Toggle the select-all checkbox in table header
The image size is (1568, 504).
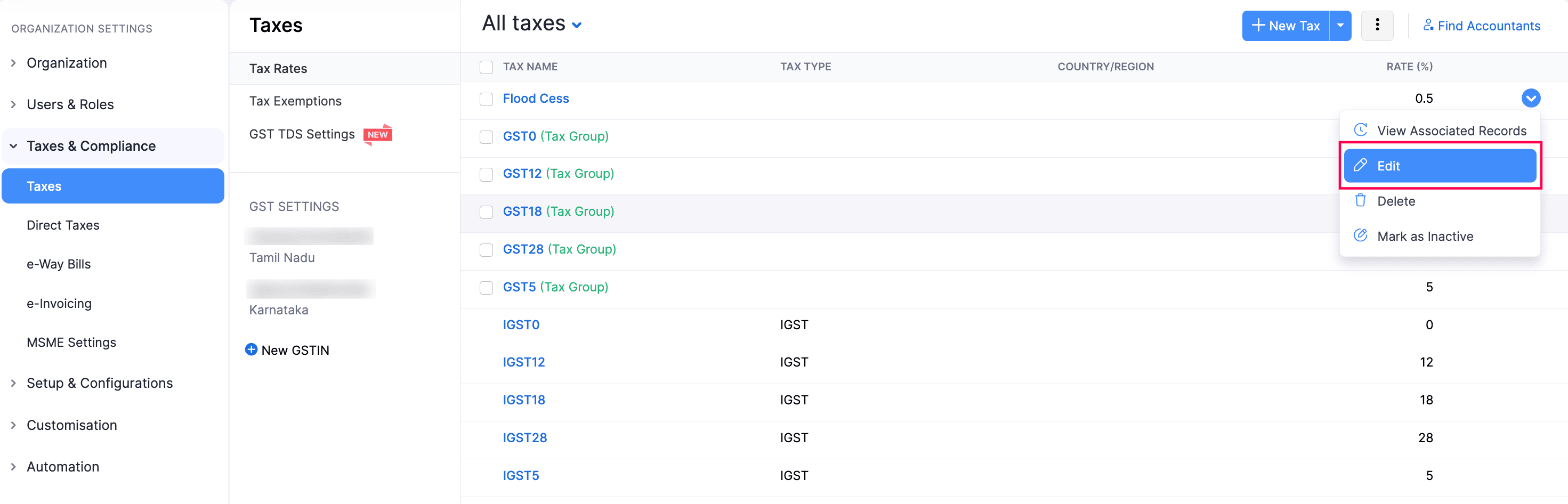click(486, 67)
